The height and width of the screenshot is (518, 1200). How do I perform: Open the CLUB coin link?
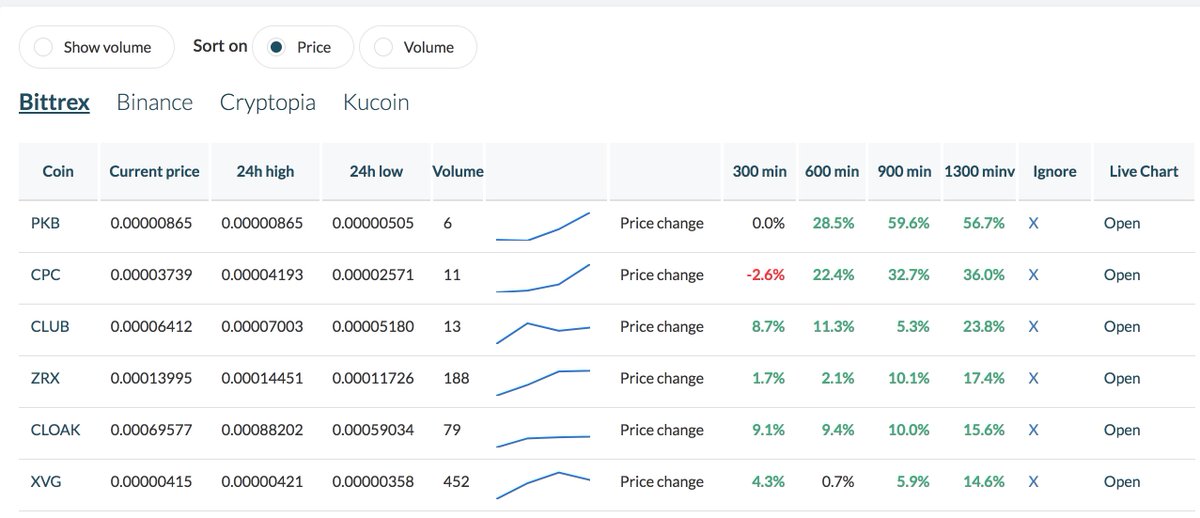point(51,327)
